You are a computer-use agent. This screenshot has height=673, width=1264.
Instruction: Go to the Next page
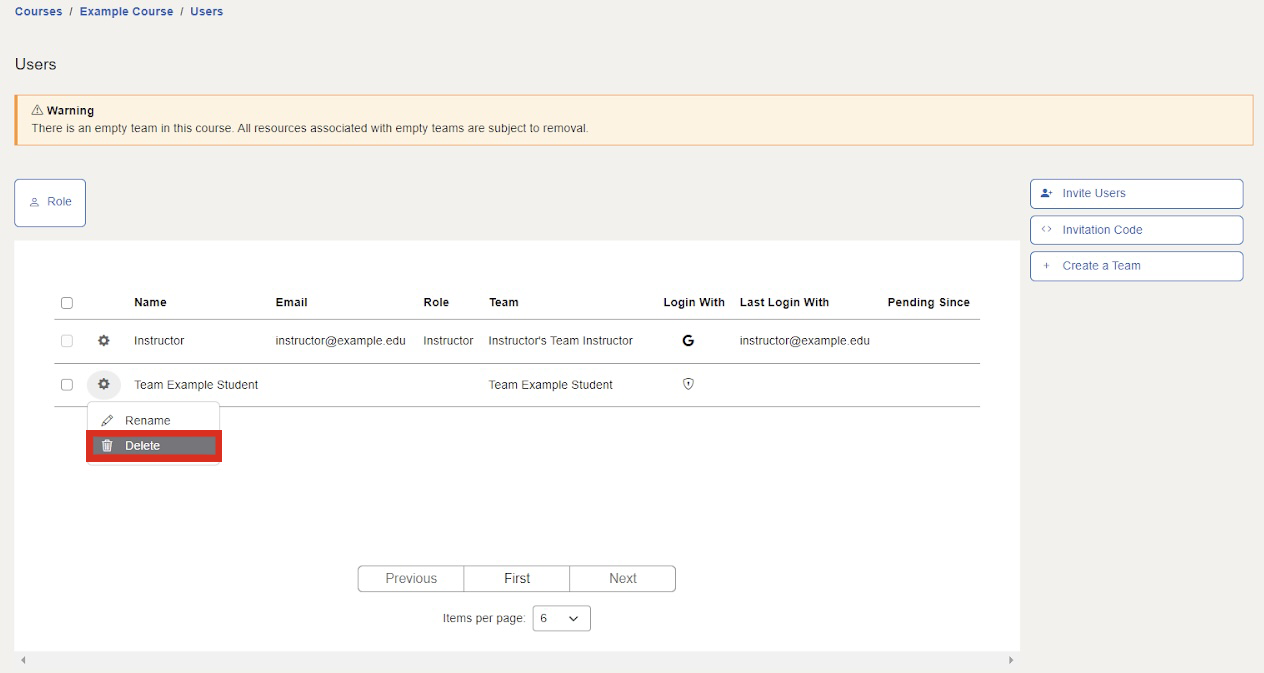point(623,578)
